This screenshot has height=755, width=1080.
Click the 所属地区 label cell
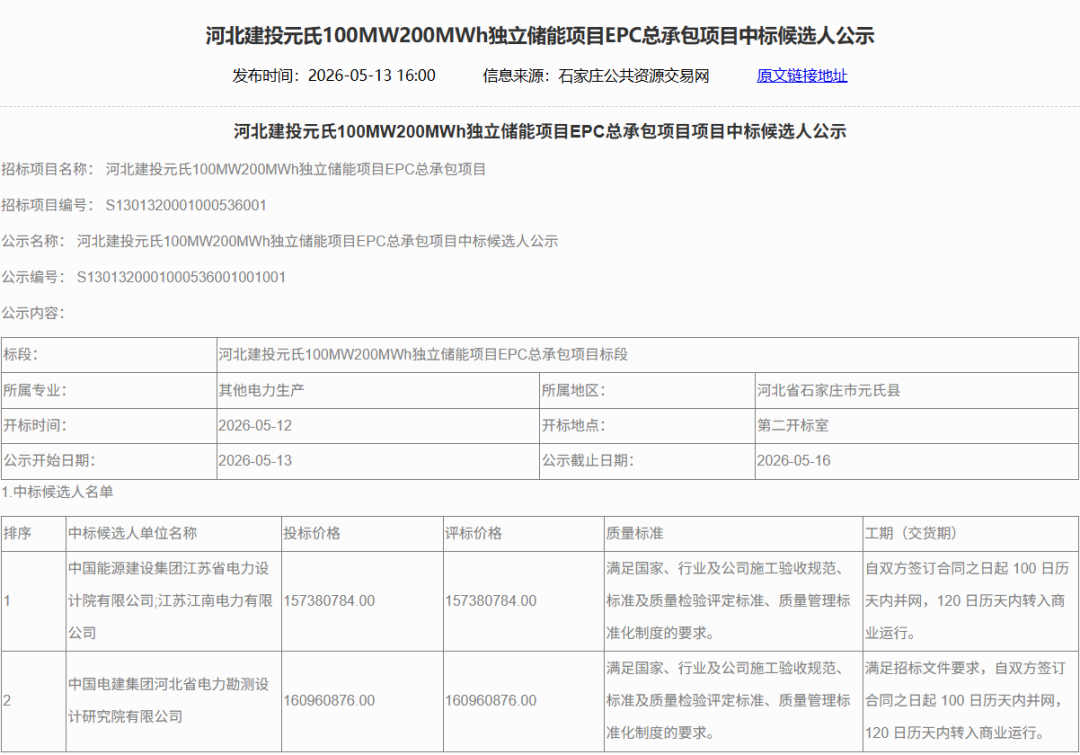pos(647,391)
